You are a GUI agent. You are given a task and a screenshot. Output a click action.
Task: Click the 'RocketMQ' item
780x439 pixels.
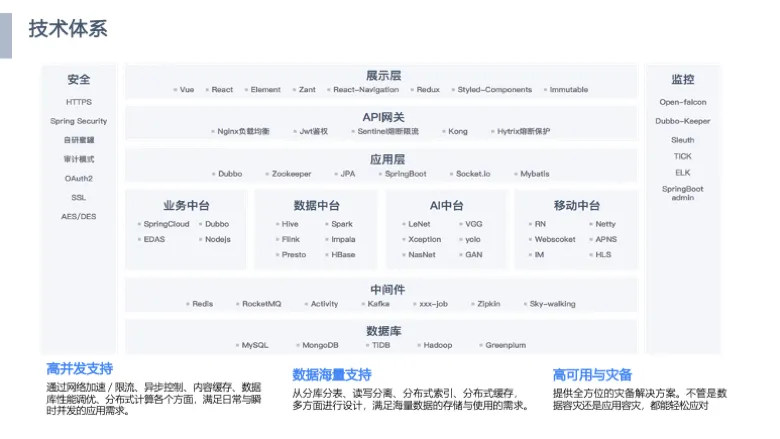click(262, 304)
